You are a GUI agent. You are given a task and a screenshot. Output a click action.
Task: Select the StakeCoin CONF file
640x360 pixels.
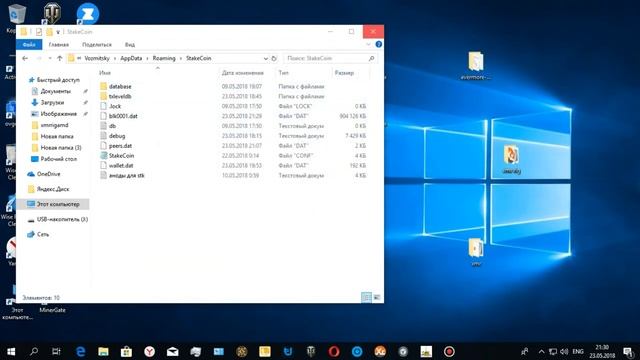pos(121,156)
